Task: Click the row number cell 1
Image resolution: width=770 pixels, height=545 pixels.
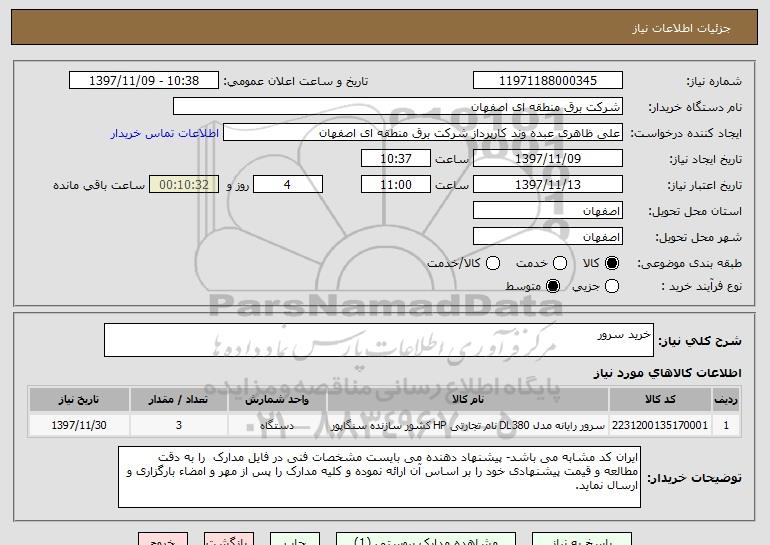Action: (726, 425)
